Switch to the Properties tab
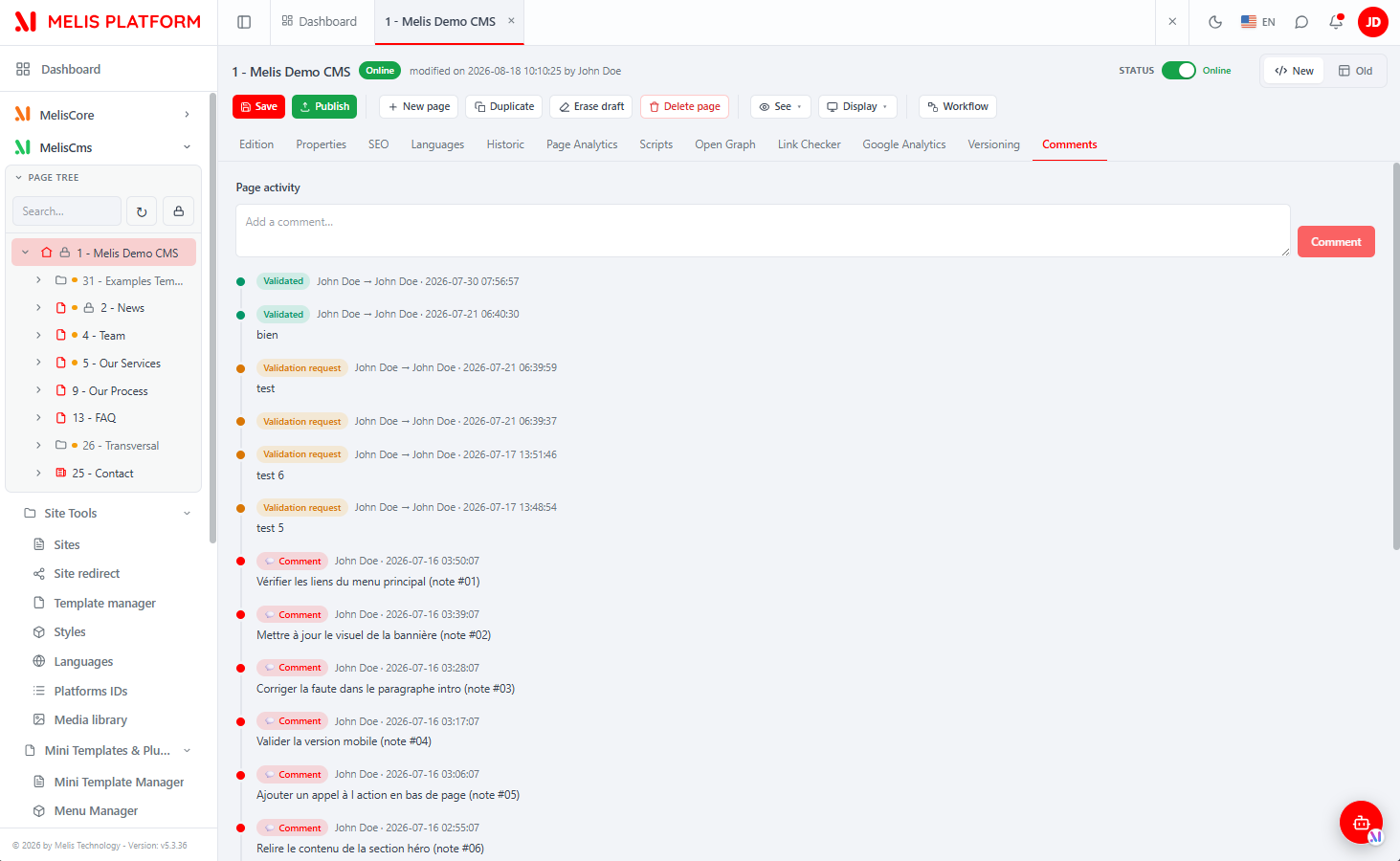Viewport: 1400px width, 861px height. pos(322,144)
